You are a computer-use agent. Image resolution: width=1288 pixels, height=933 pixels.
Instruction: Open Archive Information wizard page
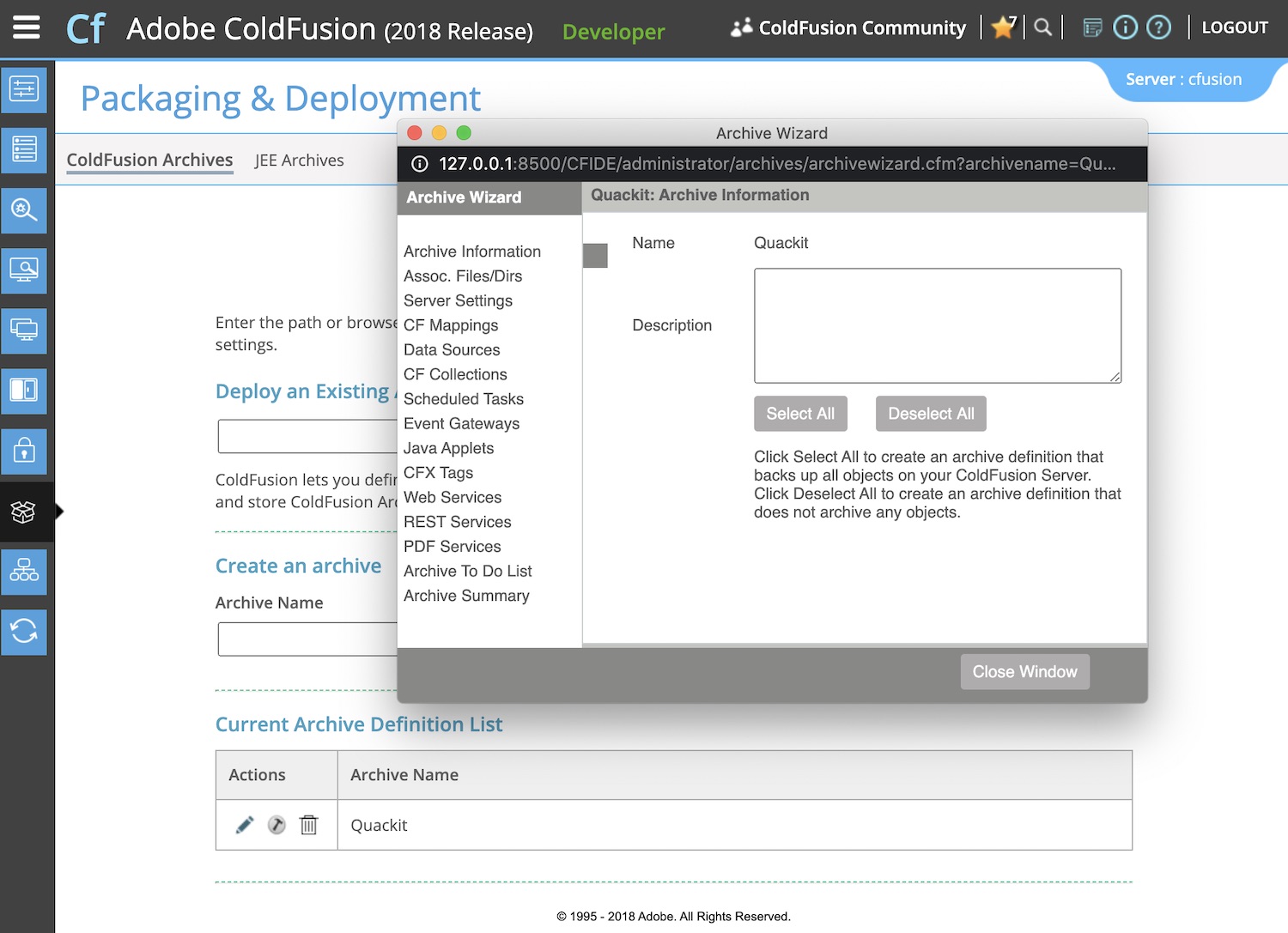click(472, 251)
